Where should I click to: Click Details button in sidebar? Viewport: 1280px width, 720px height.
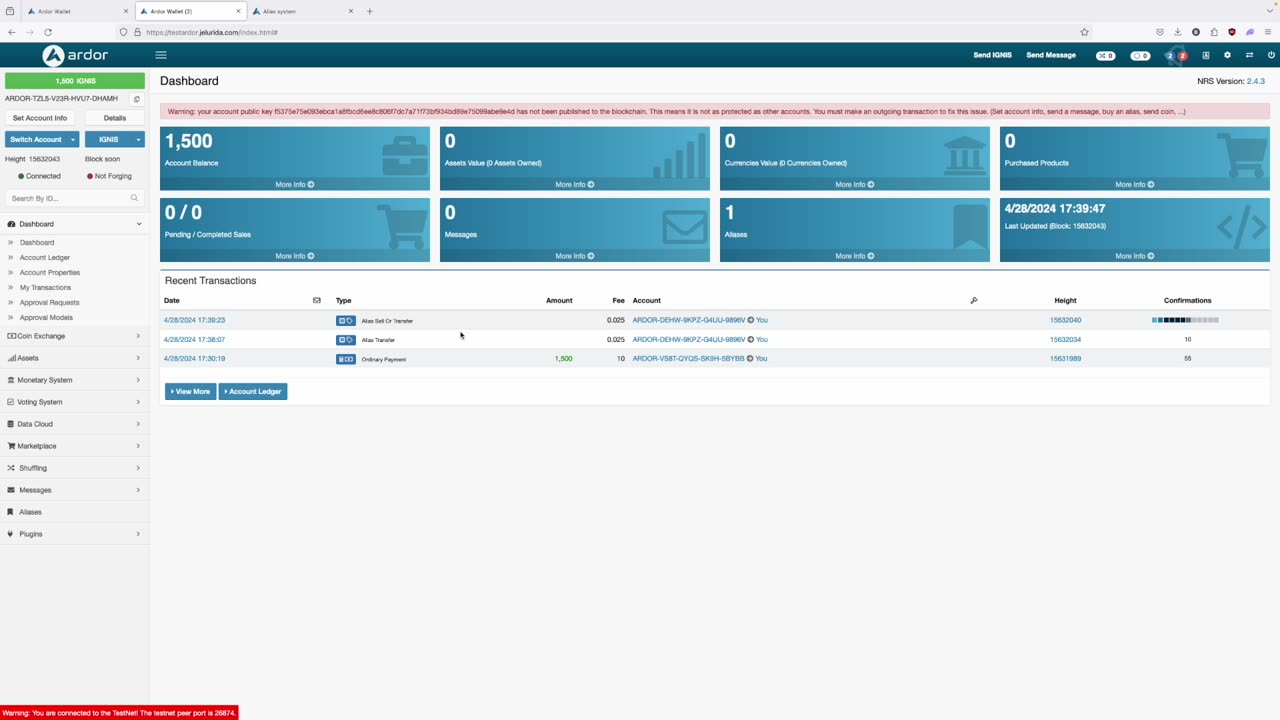(115, 118)
